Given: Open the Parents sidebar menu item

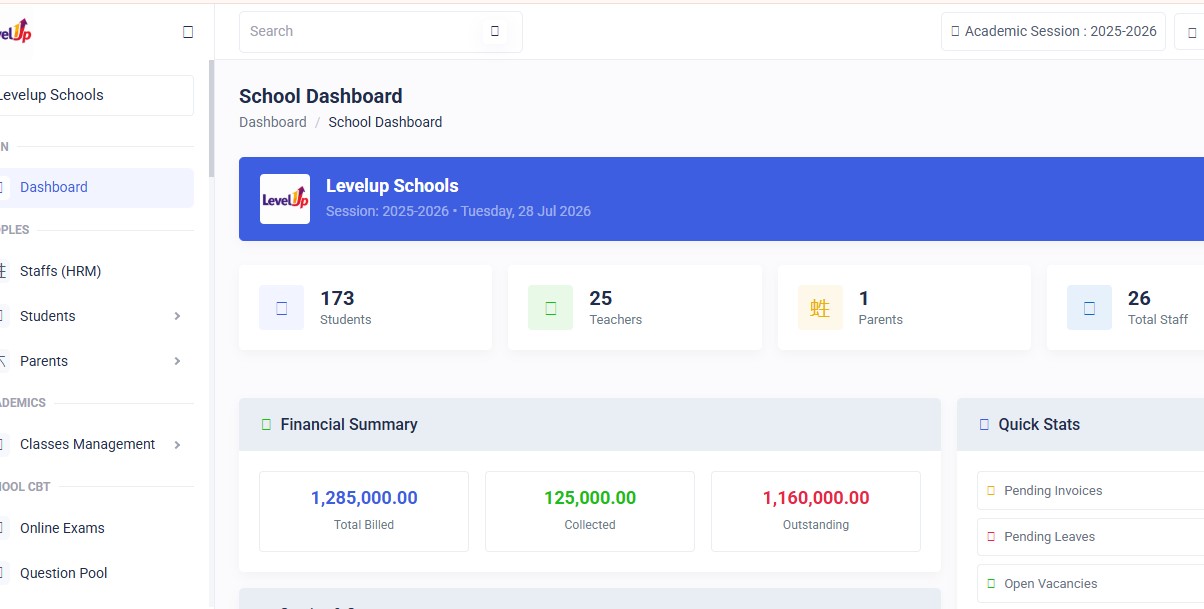Looking at the screenshot, I should point(95,361).
